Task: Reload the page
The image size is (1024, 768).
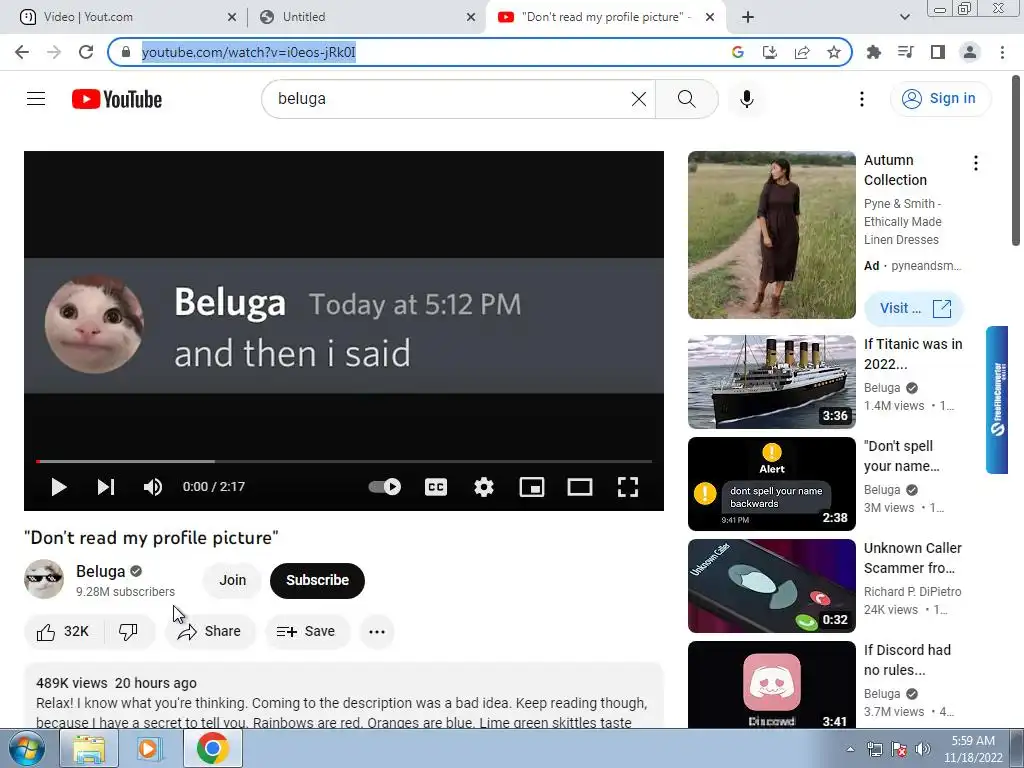Action: click(x=86, y=52)
